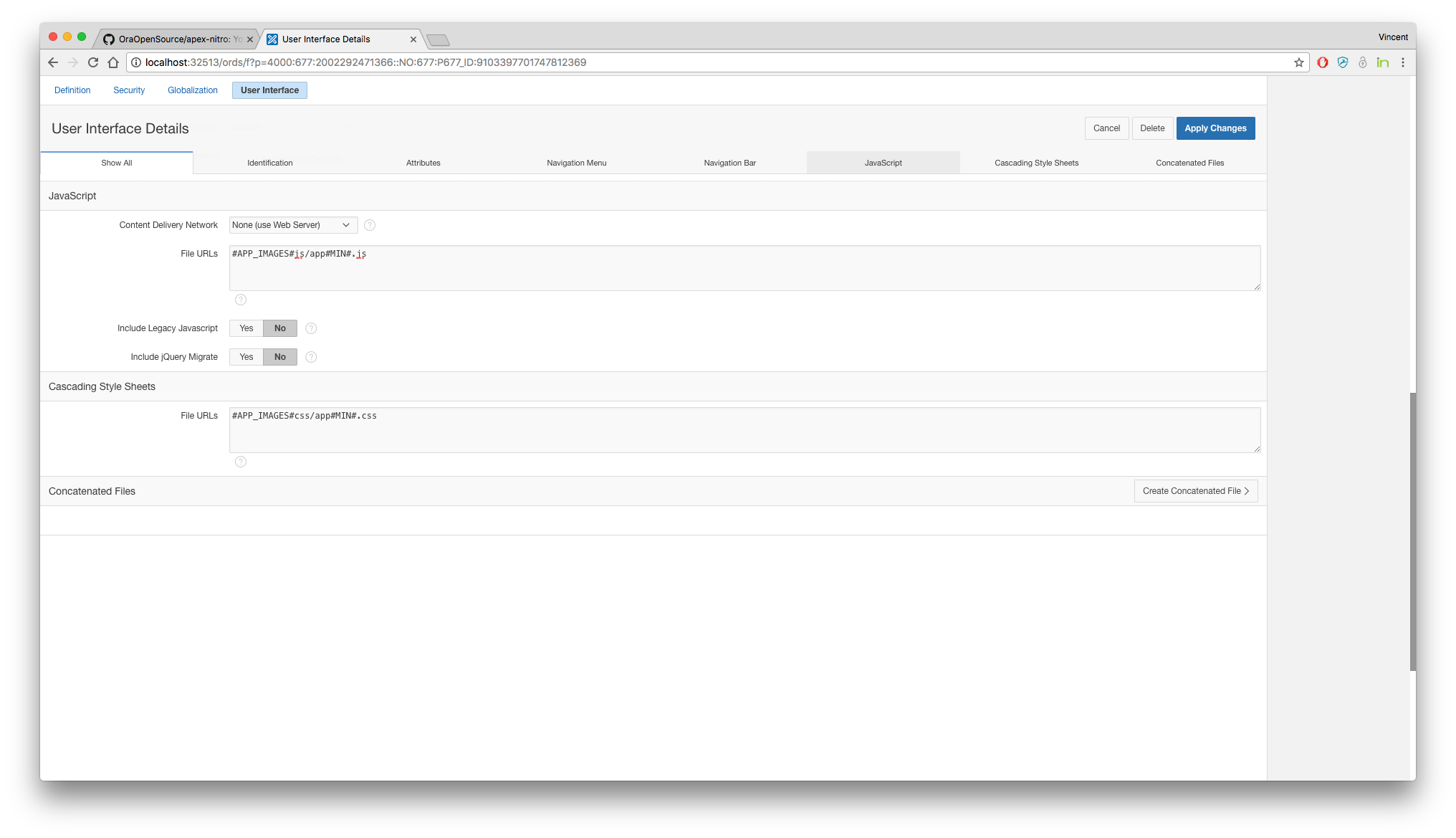
Task: Click help icon below CSS File URLs
Action: tap(241, 462)
